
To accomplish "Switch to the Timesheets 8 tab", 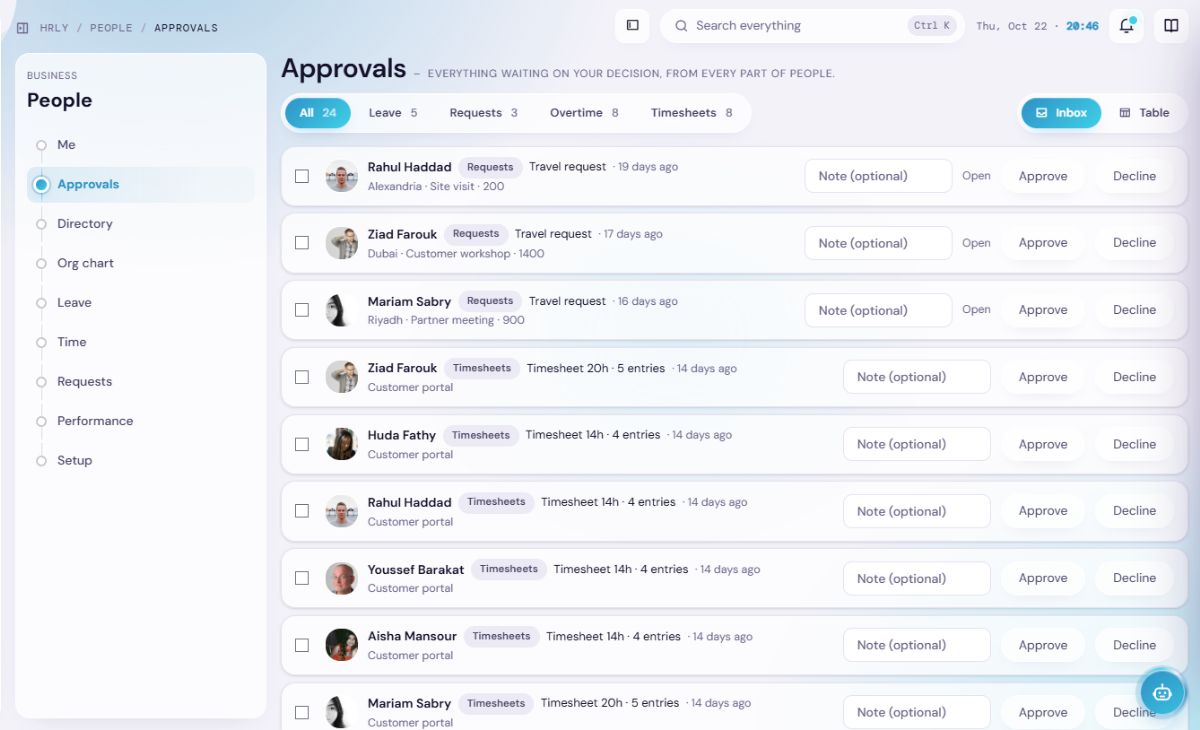I will pyautogui.click(x=691, y=113).
